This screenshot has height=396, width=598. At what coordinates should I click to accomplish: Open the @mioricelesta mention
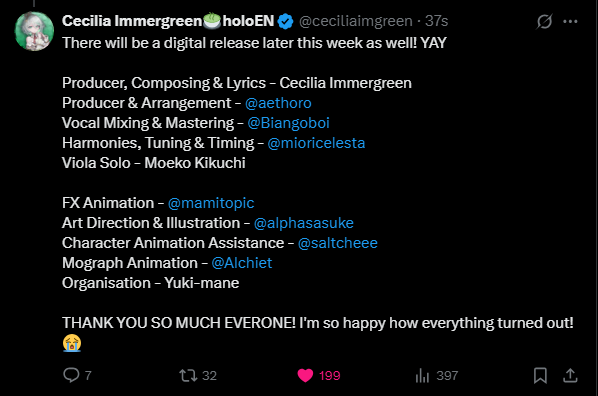[x=316, y=143]
